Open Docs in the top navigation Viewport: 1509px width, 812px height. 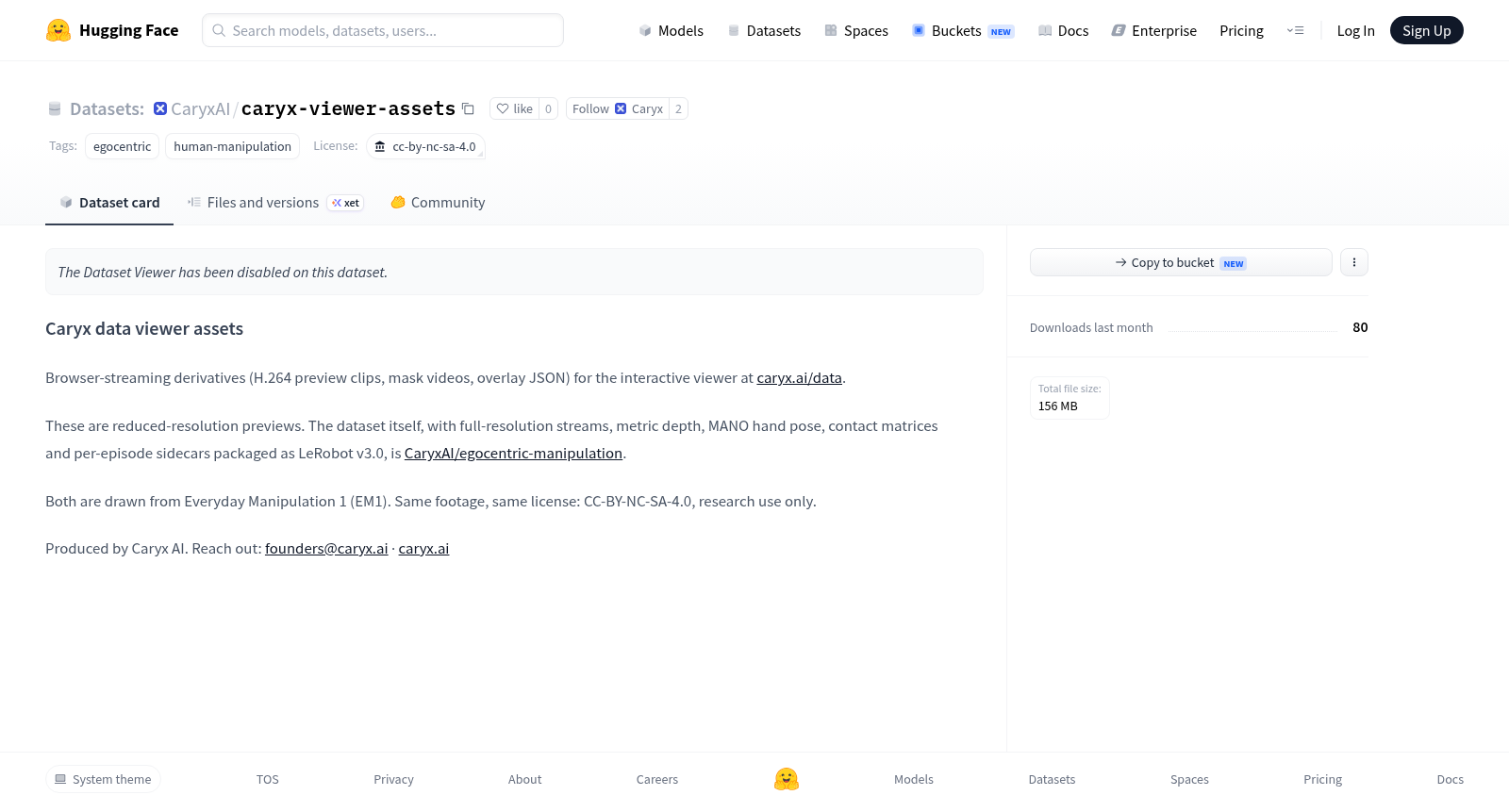point(1063,30)
